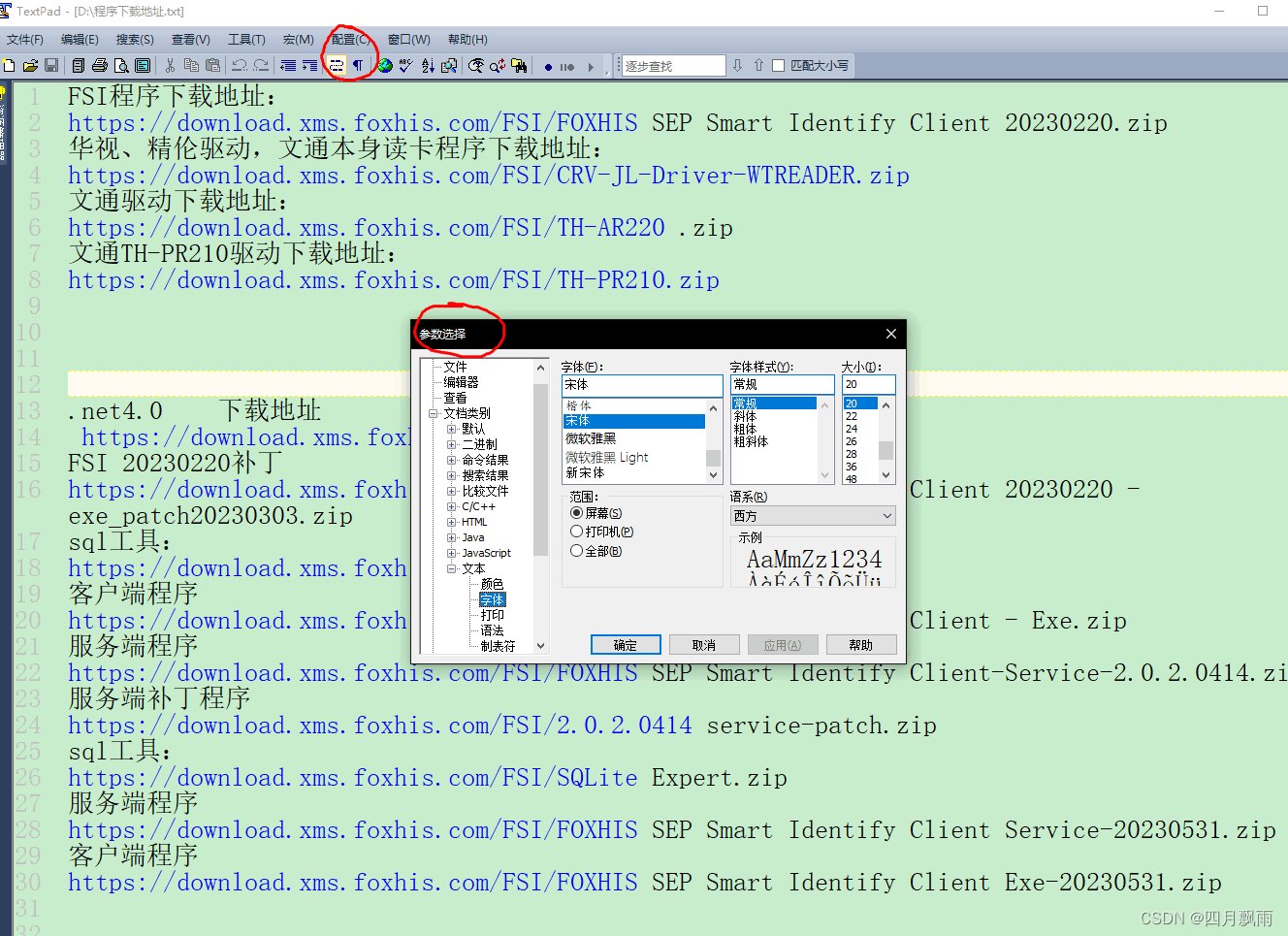Click the New document toolbar icon
Viewport: 1288px width, 936px height.
(9, 66)
